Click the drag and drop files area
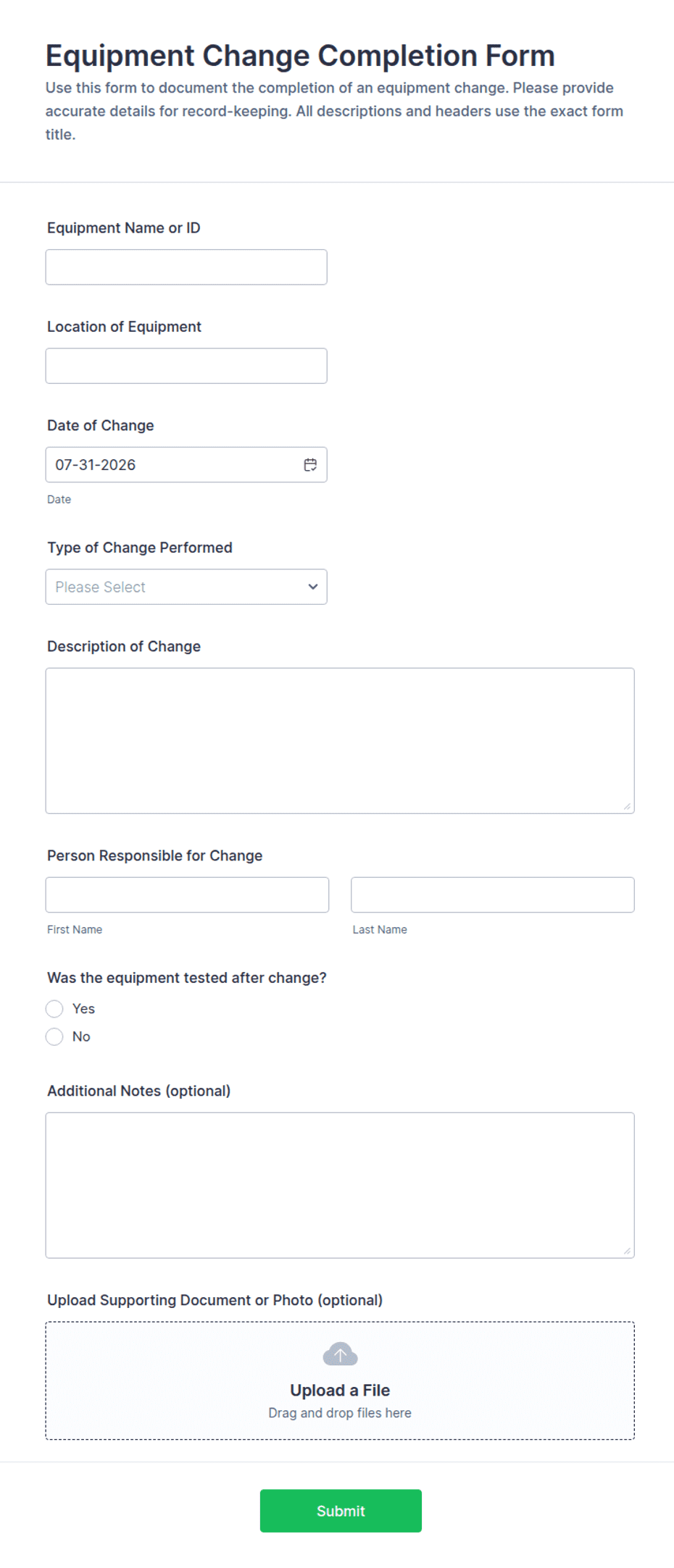The height and width of the screenshot is (1568, 674). tap(340, 1380)
